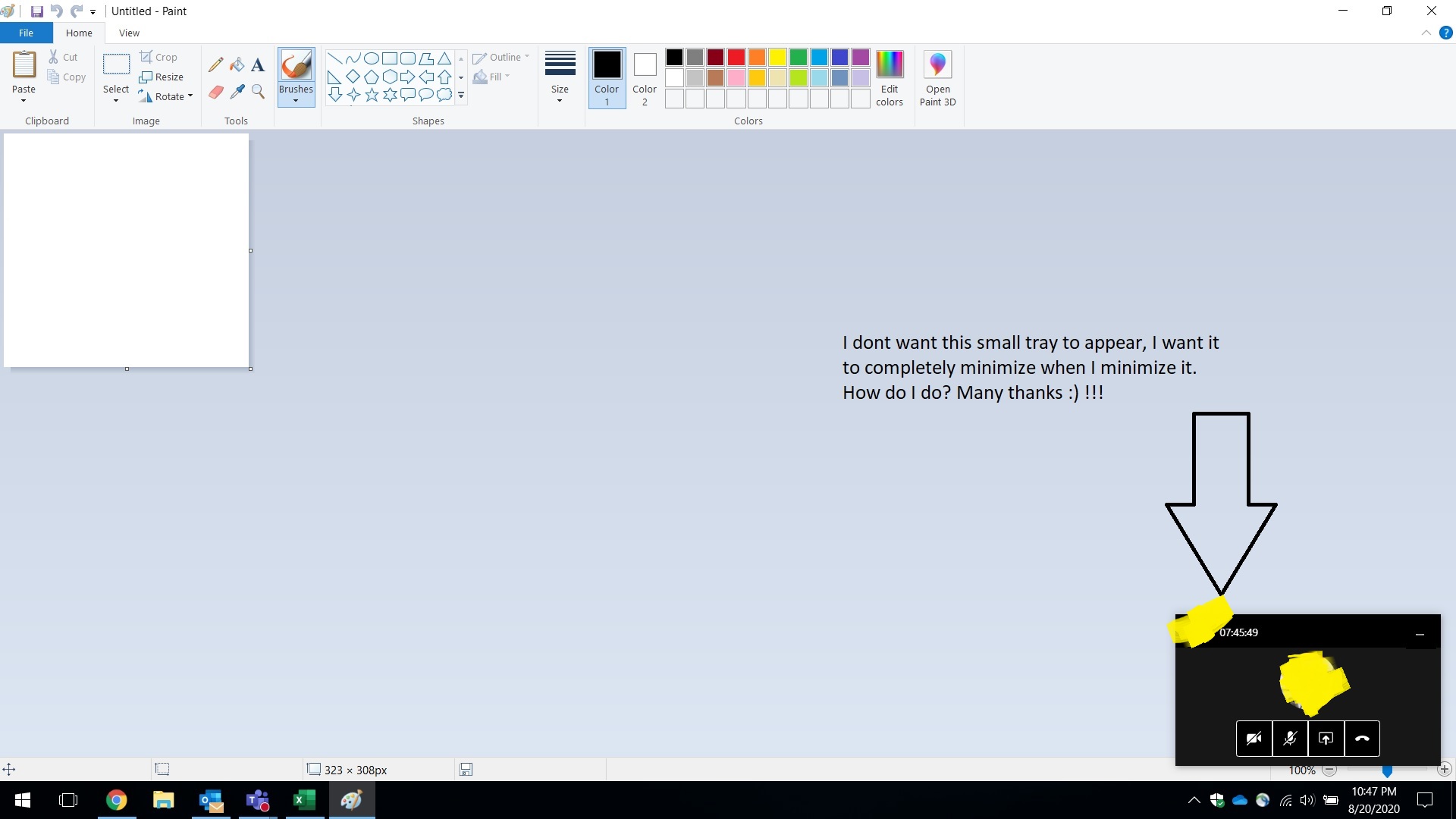Click the Resize button
This screenshot has height=819, width=1456.
[162, 77]
